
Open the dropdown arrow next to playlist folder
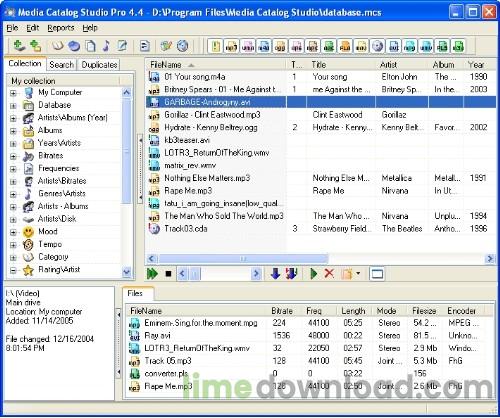point(358,273)
